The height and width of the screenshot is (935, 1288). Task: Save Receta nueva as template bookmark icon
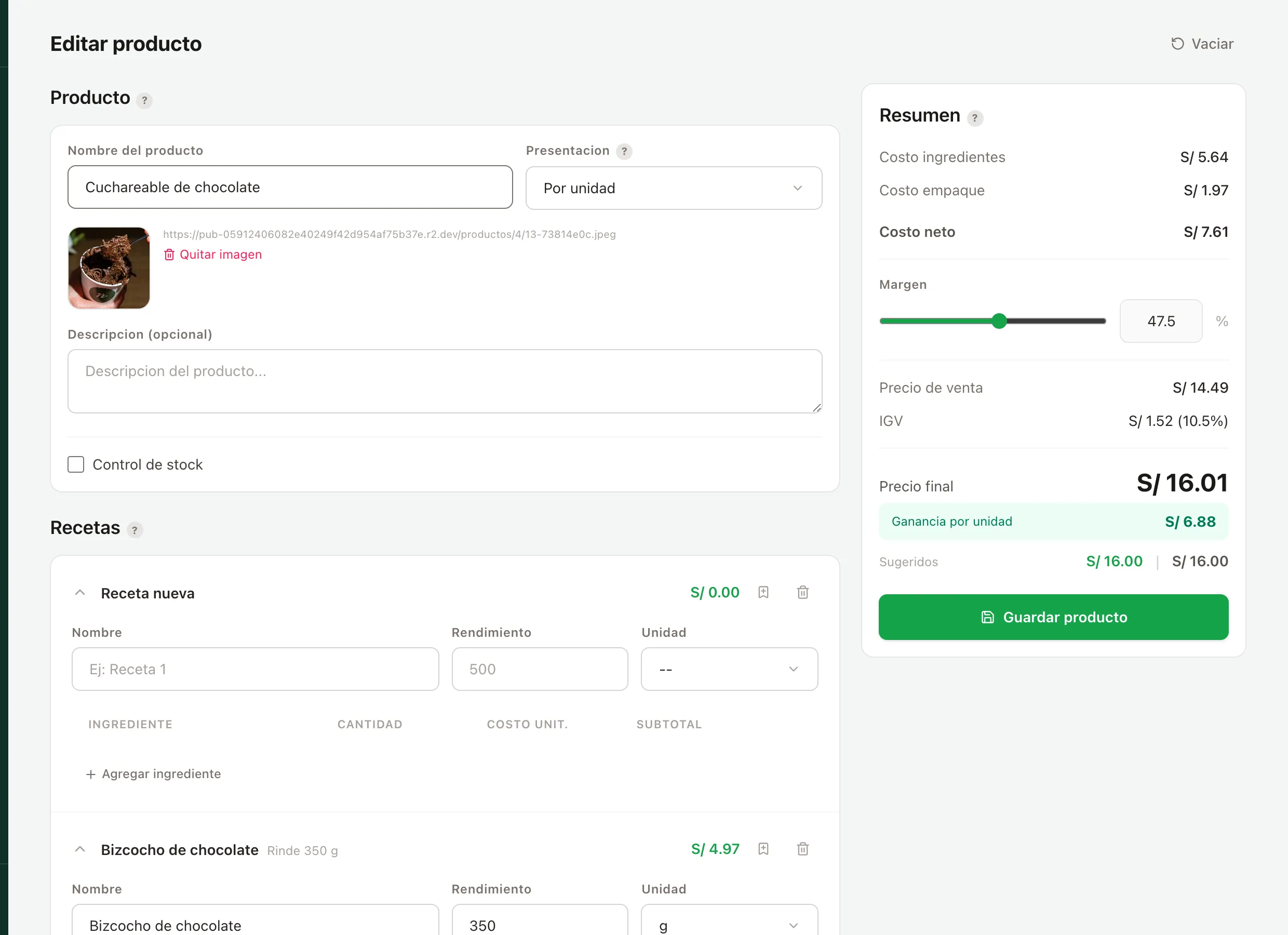coord(763,593)
